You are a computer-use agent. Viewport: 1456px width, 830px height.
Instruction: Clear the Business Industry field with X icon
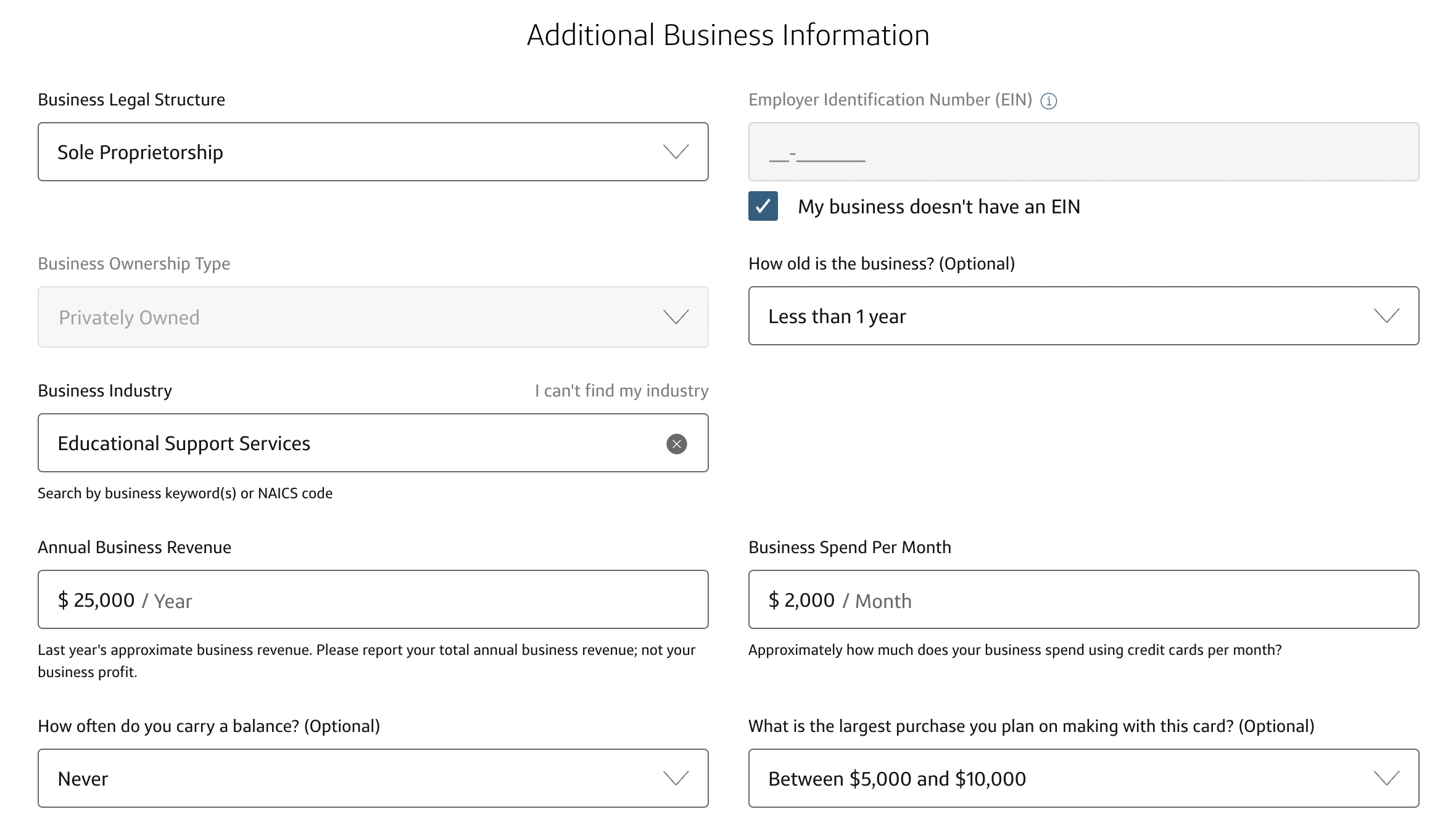676,444
